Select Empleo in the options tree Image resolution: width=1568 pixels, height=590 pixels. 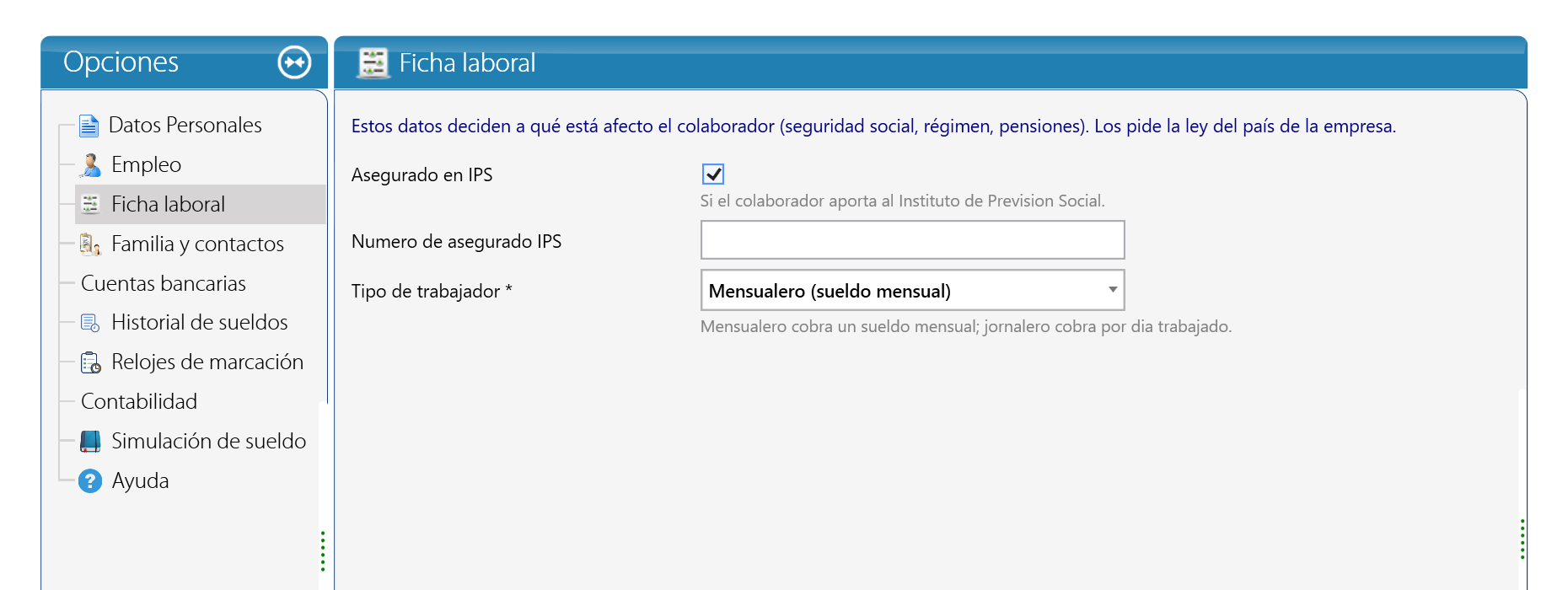pos(146,164)
